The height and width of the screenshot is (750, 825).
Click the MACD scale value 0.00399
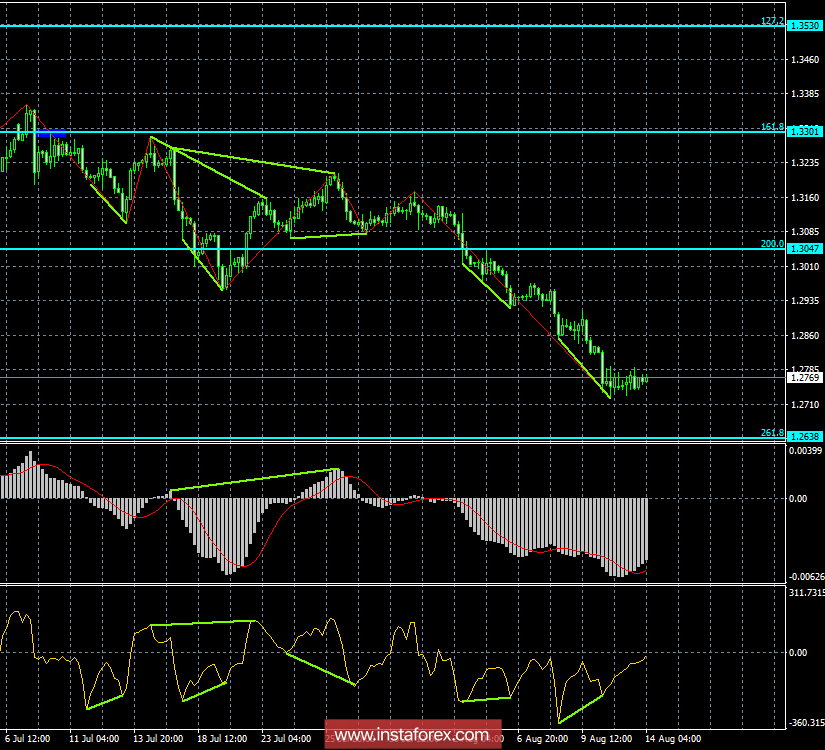click(805, 451)
